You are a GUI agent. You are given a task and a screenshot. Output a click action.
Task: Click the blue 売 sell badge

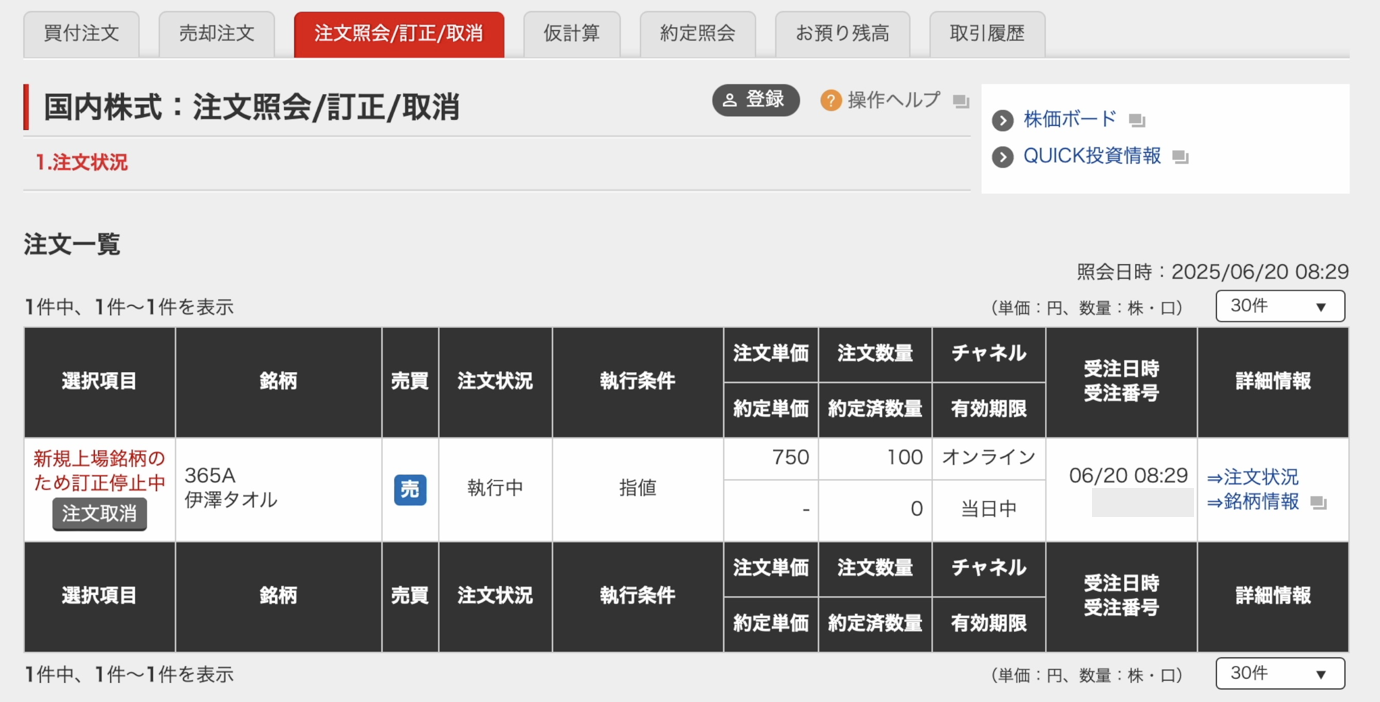(410, 490)
